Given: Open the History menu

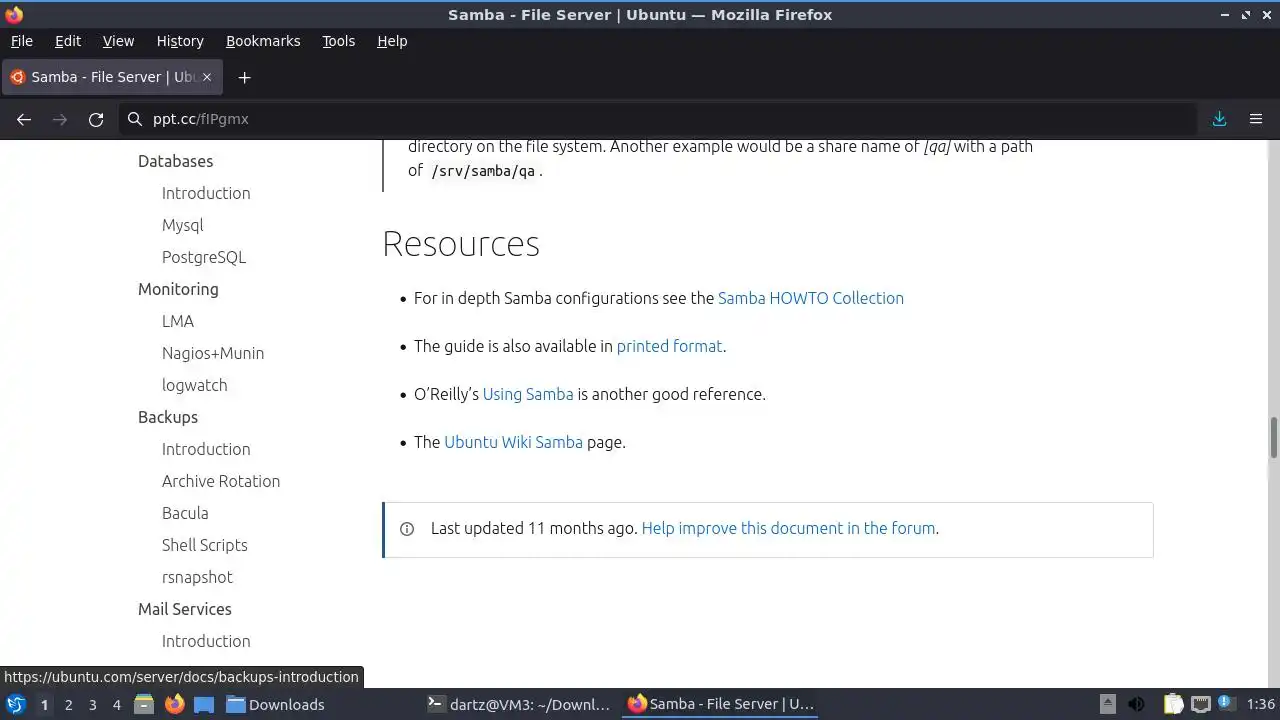Looking at the screenshot, I should (180, 41).
